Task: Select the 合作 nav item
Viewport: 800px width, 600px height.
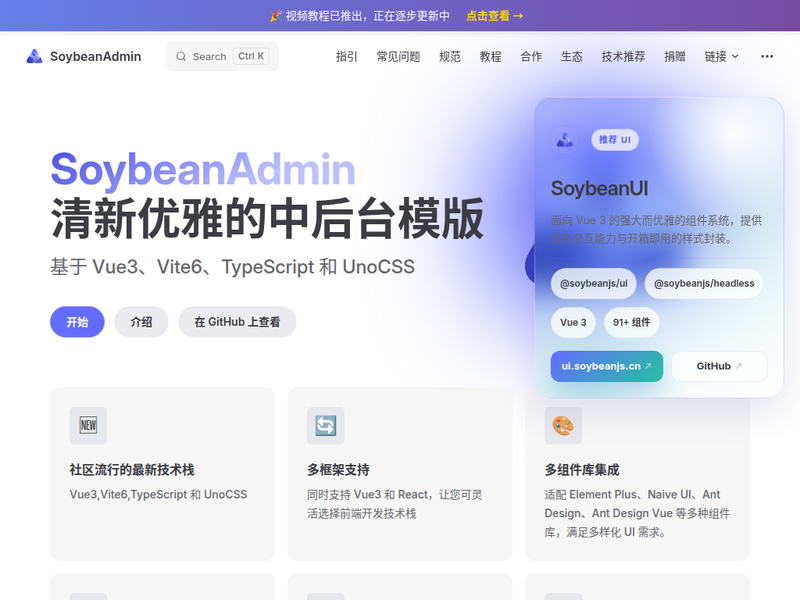Action: pos(531,57)
